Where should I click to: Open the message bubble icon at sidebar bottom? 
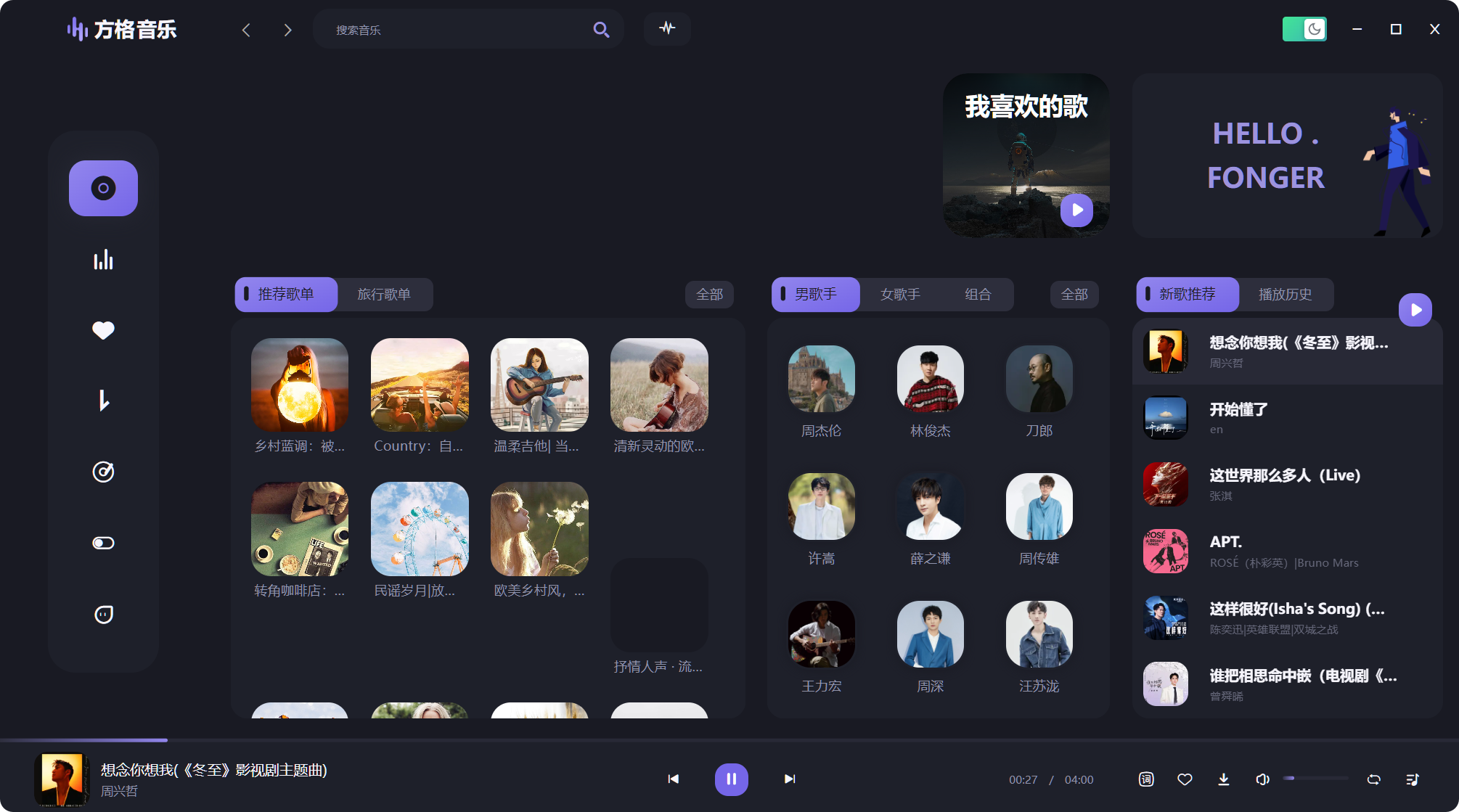tap(103, 613)
